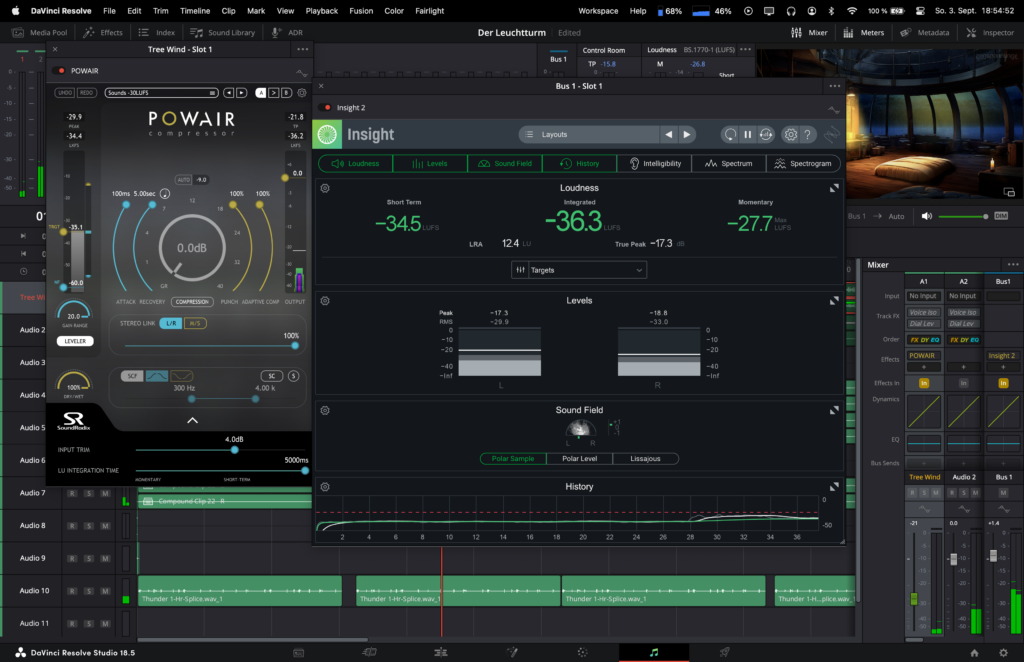Open the POWAIR preset dropdown Sounds -30LUFS

pos(161,93)
